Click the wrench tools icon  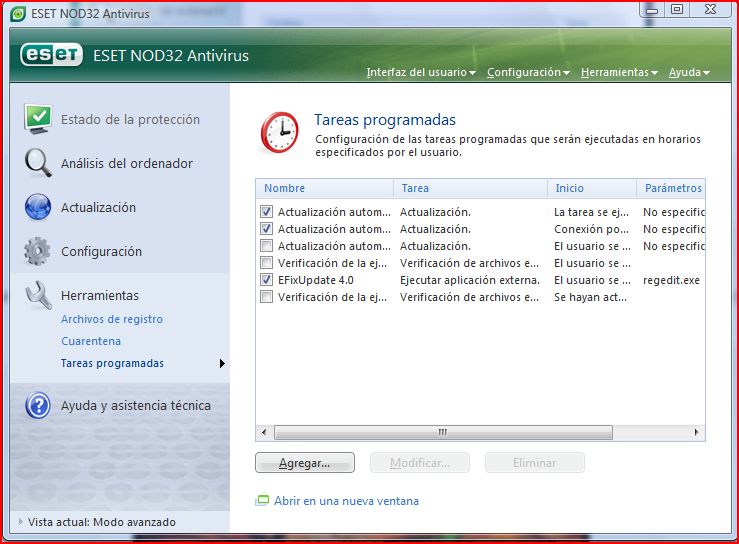coord(38,295)
